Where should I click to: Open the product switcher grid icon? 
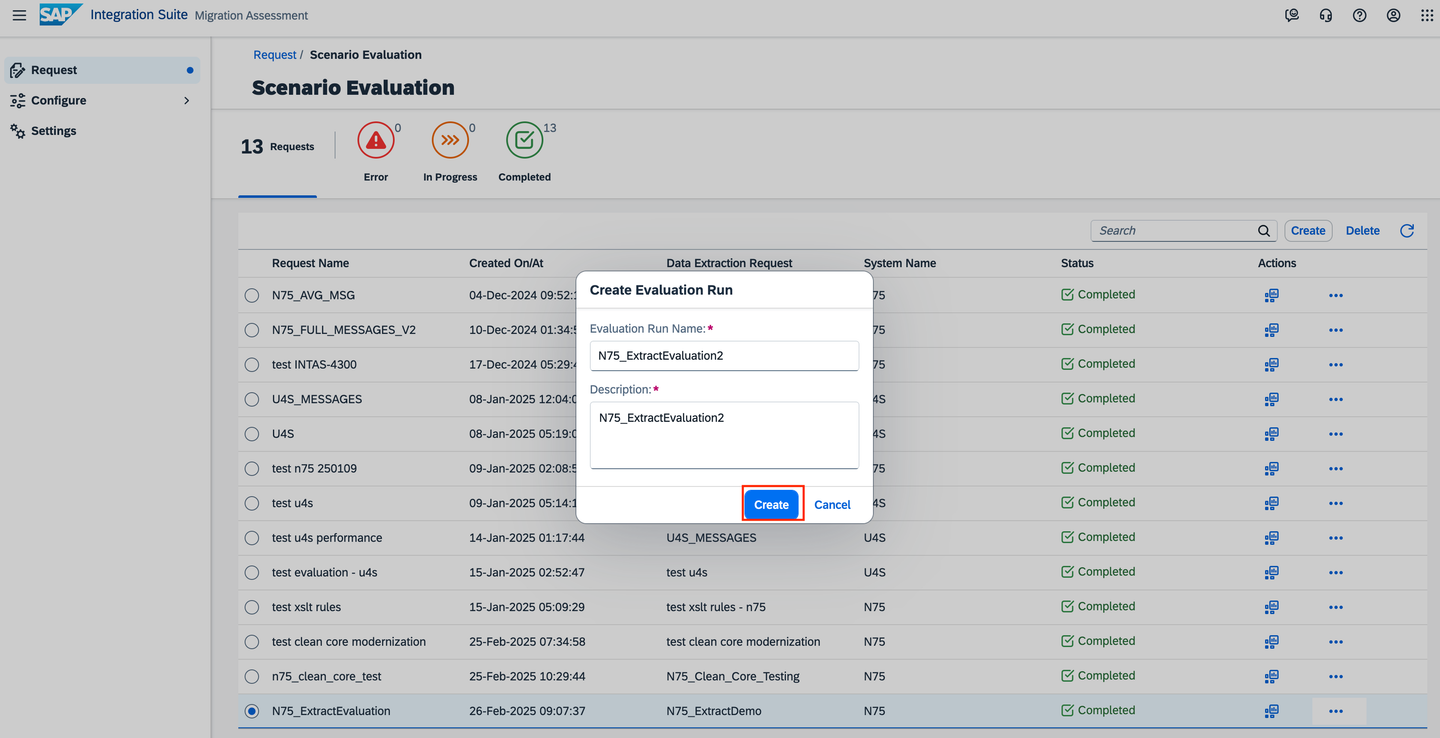1427,15
